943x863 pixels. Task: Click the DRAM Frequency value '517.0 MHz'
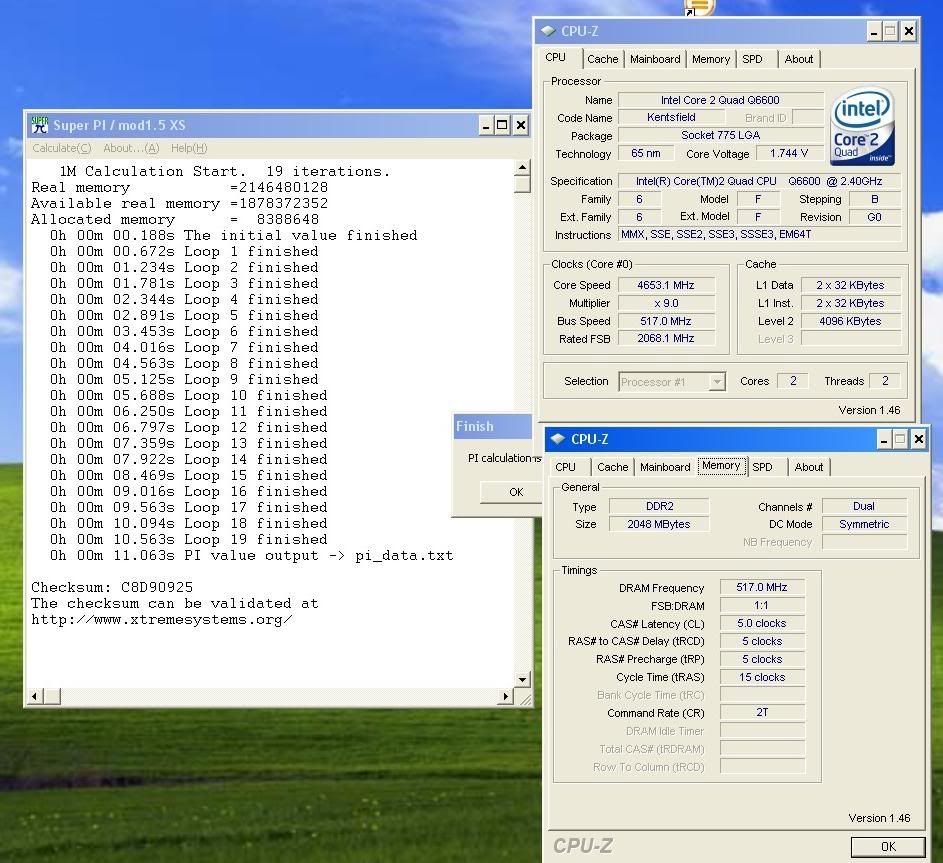coord(762,588)
